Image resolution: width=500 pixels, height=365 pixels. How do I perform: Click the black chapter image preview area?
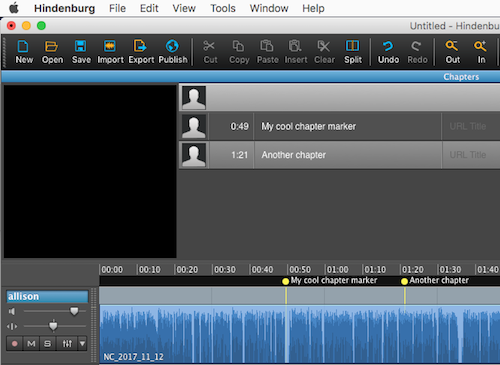tap(90, 171)
